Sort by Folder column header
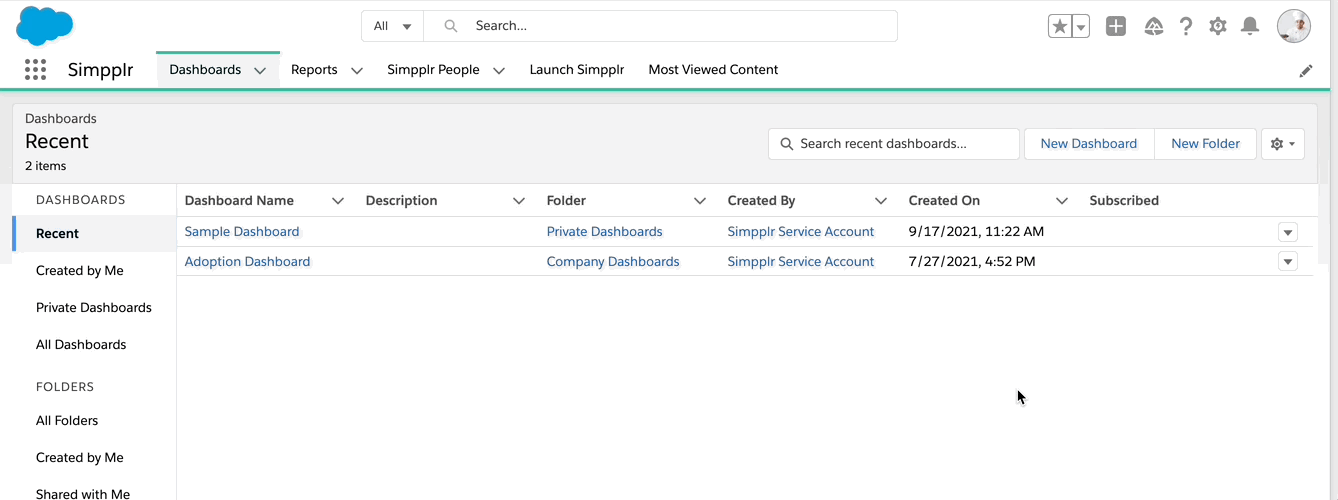This screenshot has height=500, width=1338. point(566,201)
